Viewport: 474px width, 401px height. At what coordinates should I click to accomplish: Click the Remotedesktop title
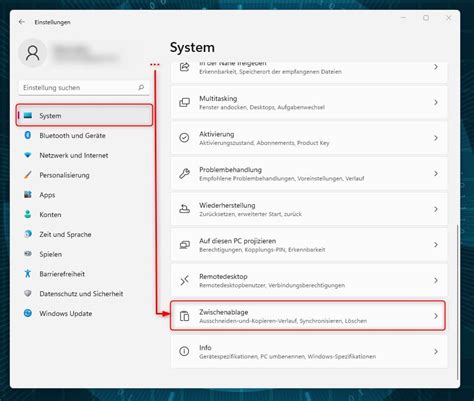coord(223,276)
